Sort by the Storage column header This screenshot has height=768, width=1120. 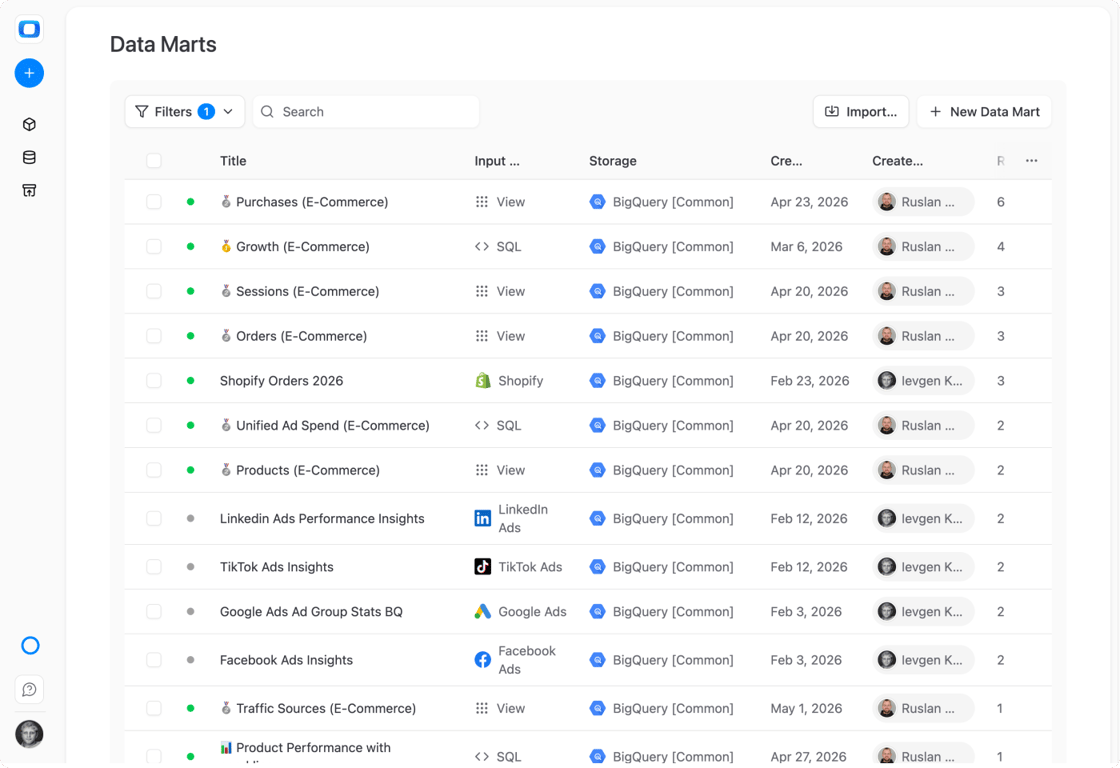[613, 161]
